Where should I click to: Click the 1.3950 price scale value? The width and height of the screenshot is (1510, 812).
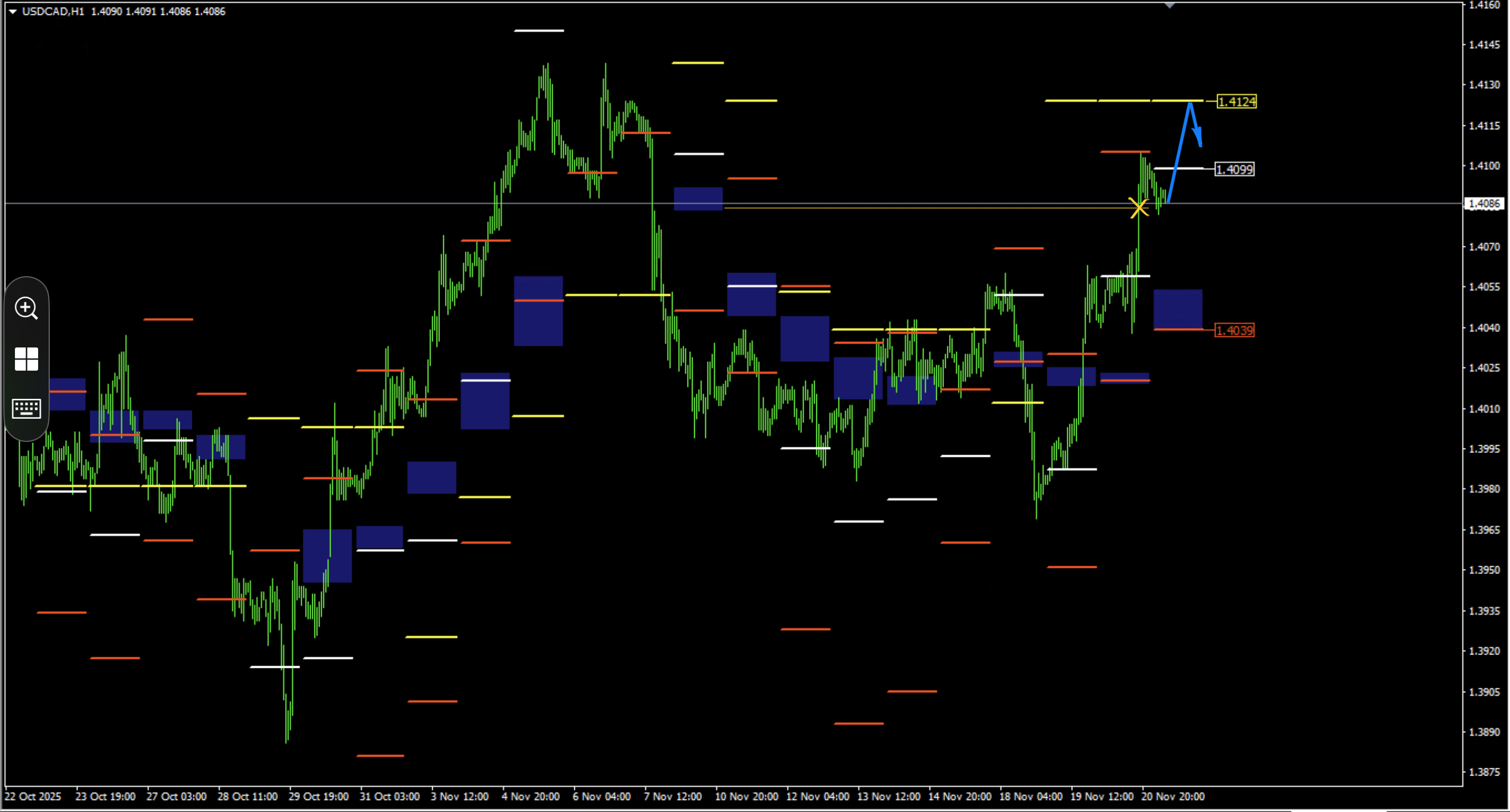pyautogui.click(x=1485, y=570)
